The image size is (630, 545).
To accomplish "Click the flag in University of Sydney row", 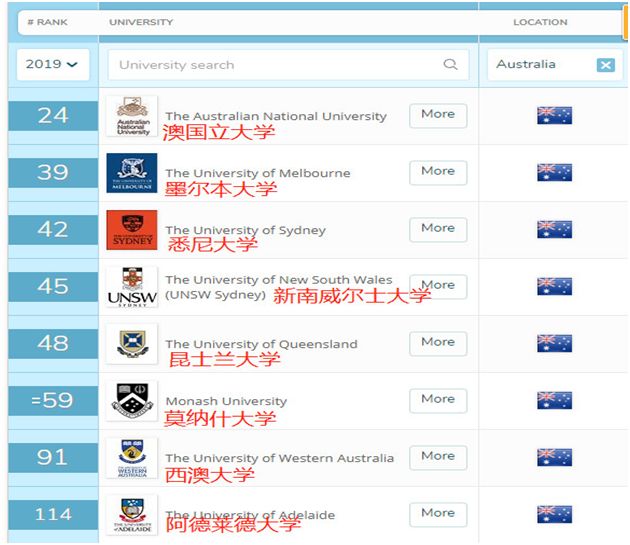I will [x=554, y=230].
